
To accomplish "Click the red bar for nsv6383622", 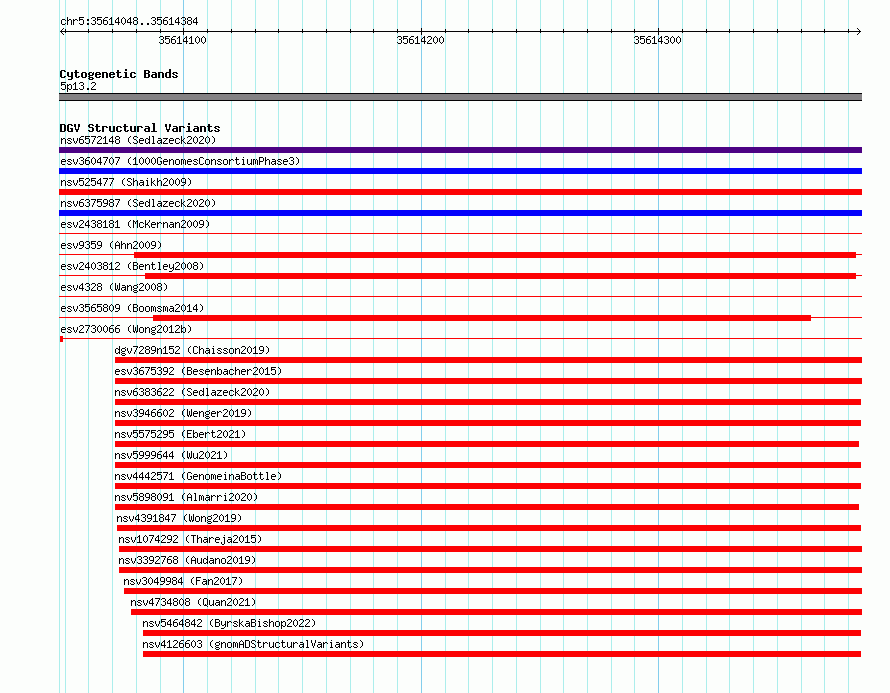I will coord(488,402).
